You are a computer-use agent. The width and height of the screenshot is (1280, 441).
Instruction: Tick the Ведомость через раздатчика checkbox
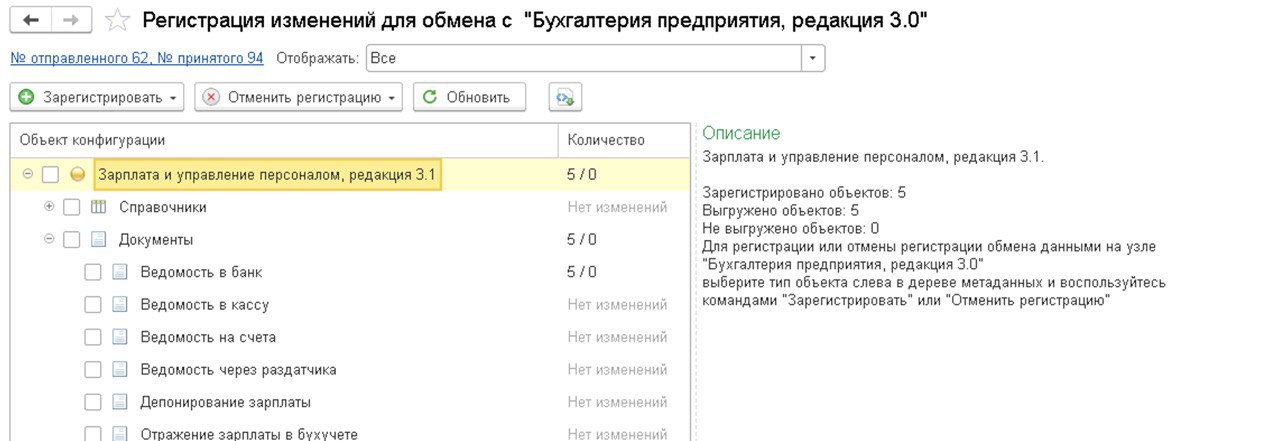coord(93,370)
